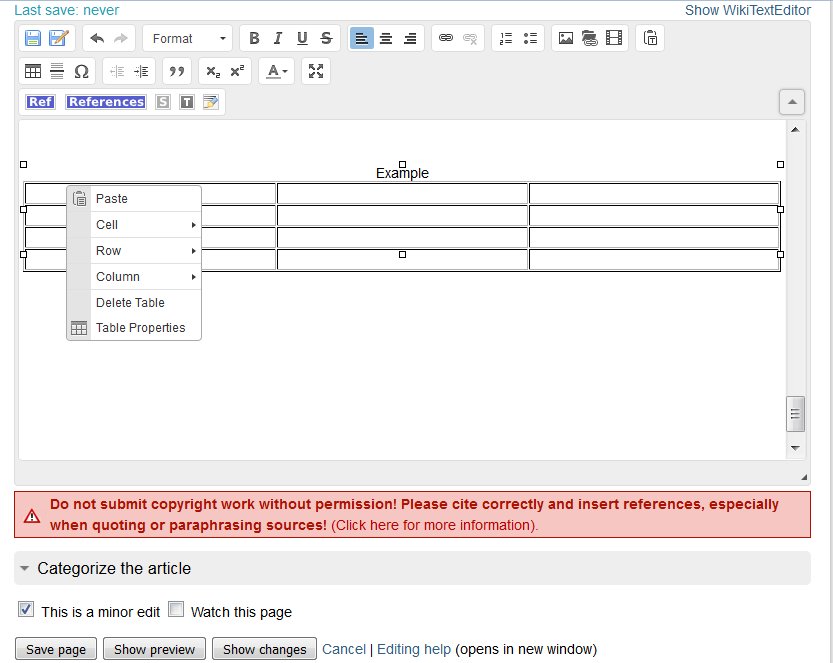The height and width of the screenshot is (663, 833).
Task: Insert an image
Action: tap(566, 38)
